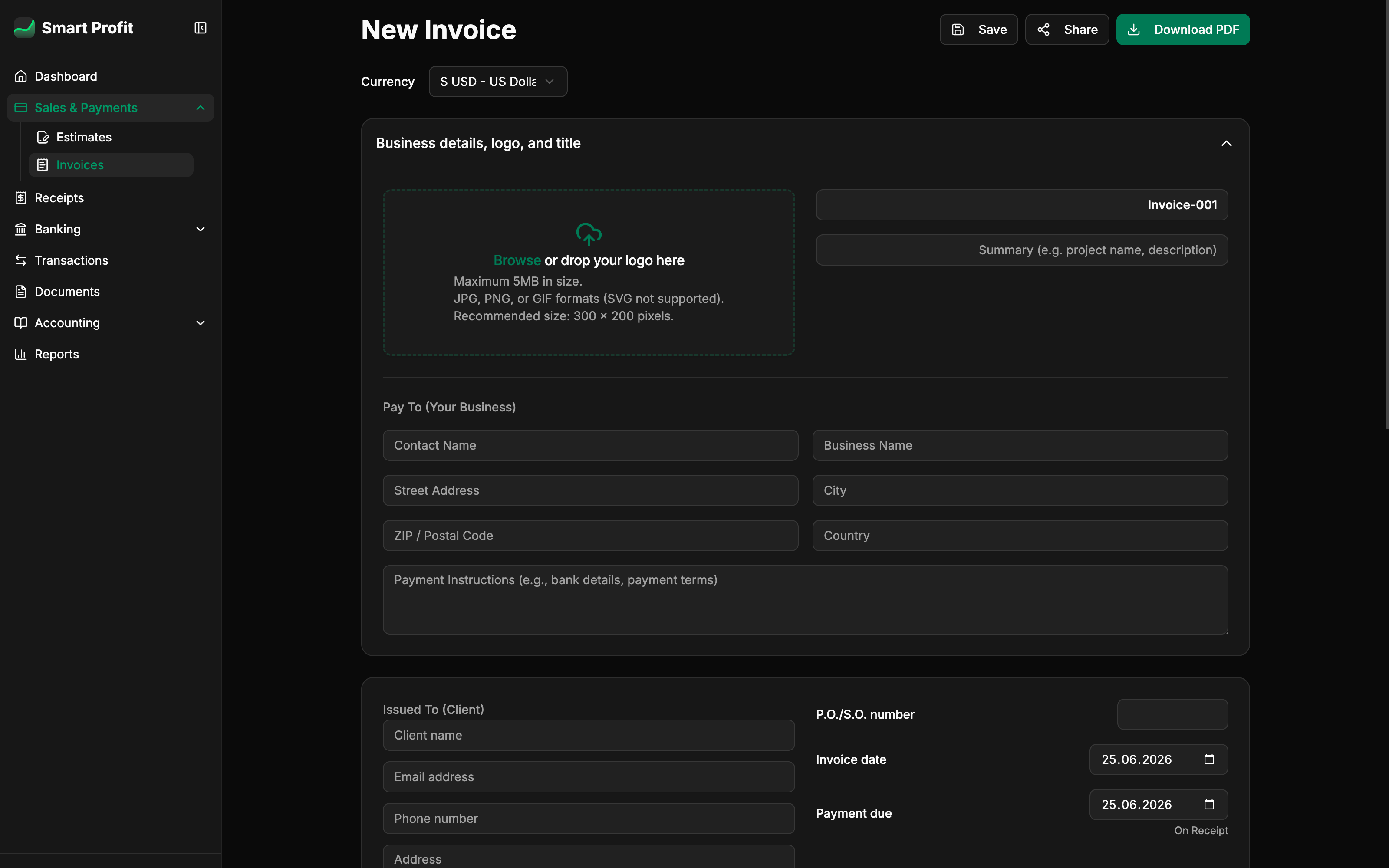This screenshot has height=868, width=1389.
Task: Click the Phone number field
Action: pos(588,818)
